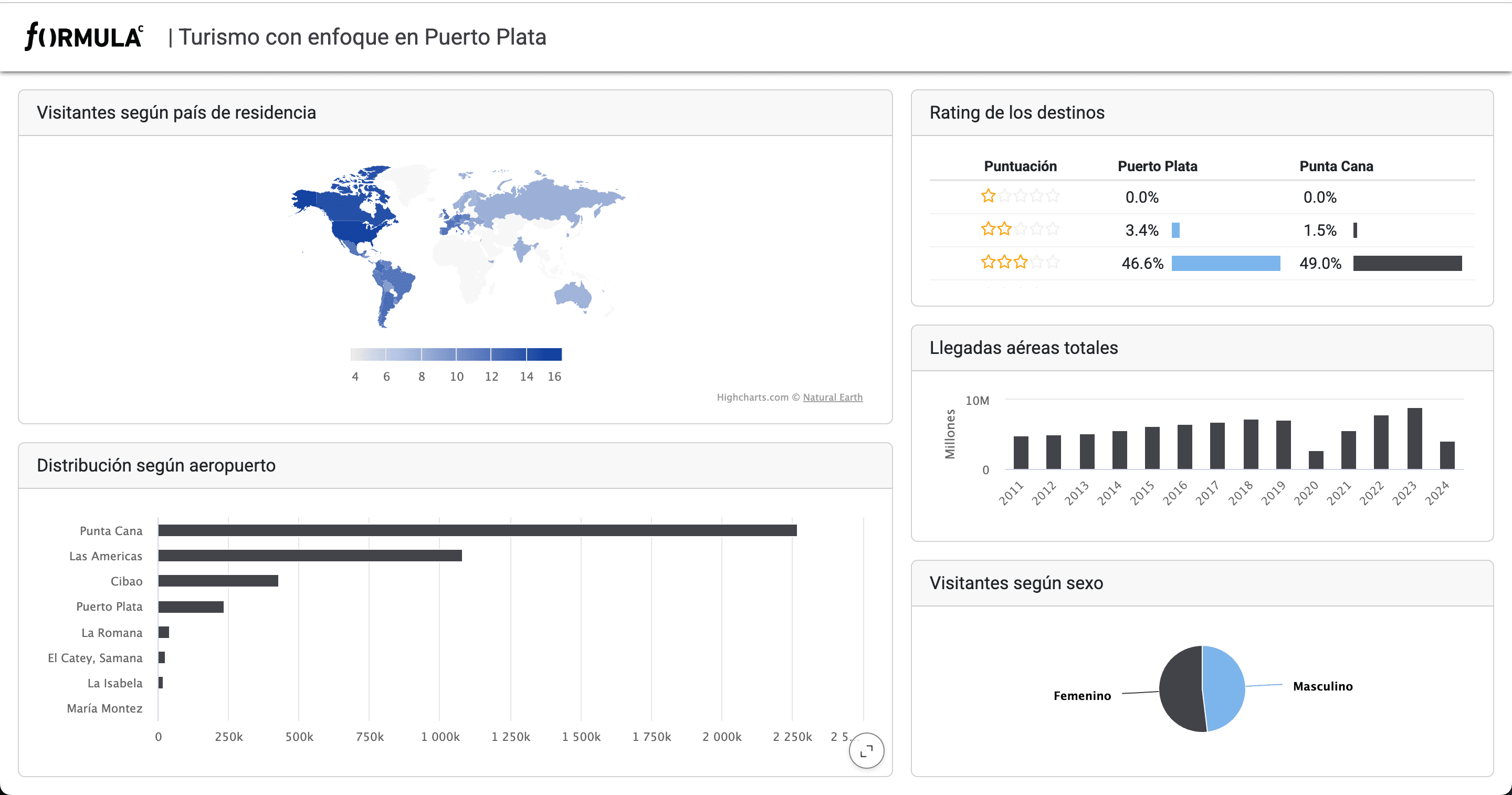Click the 2020 arrivals column
The width and height of the screenshot is (1512, 795).
coord(1316,460)
